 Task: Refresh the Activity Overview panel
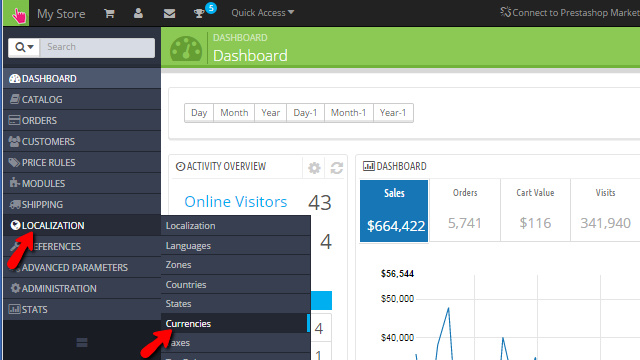tap(336, 168)
